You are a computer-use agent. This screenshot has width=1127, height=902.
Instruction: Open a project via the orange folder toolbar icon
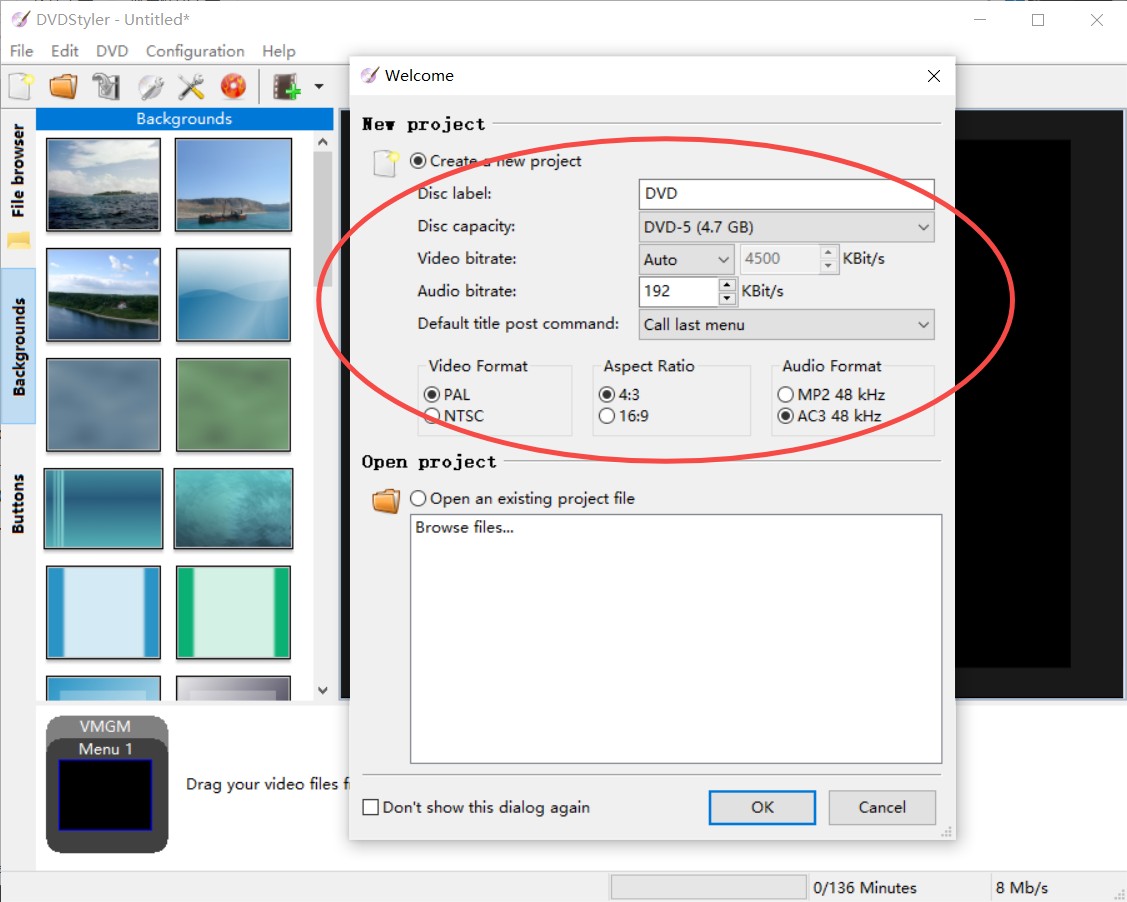(x=63, y=86)
